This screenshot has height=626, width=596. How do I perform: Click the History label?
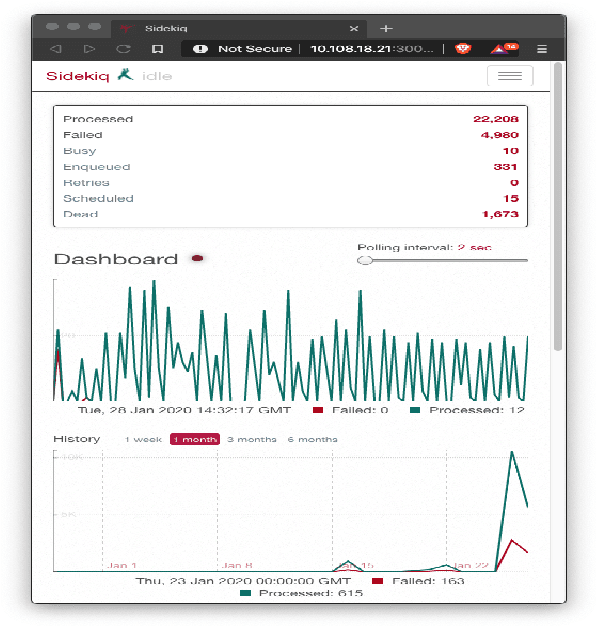(x=77, y=439)
